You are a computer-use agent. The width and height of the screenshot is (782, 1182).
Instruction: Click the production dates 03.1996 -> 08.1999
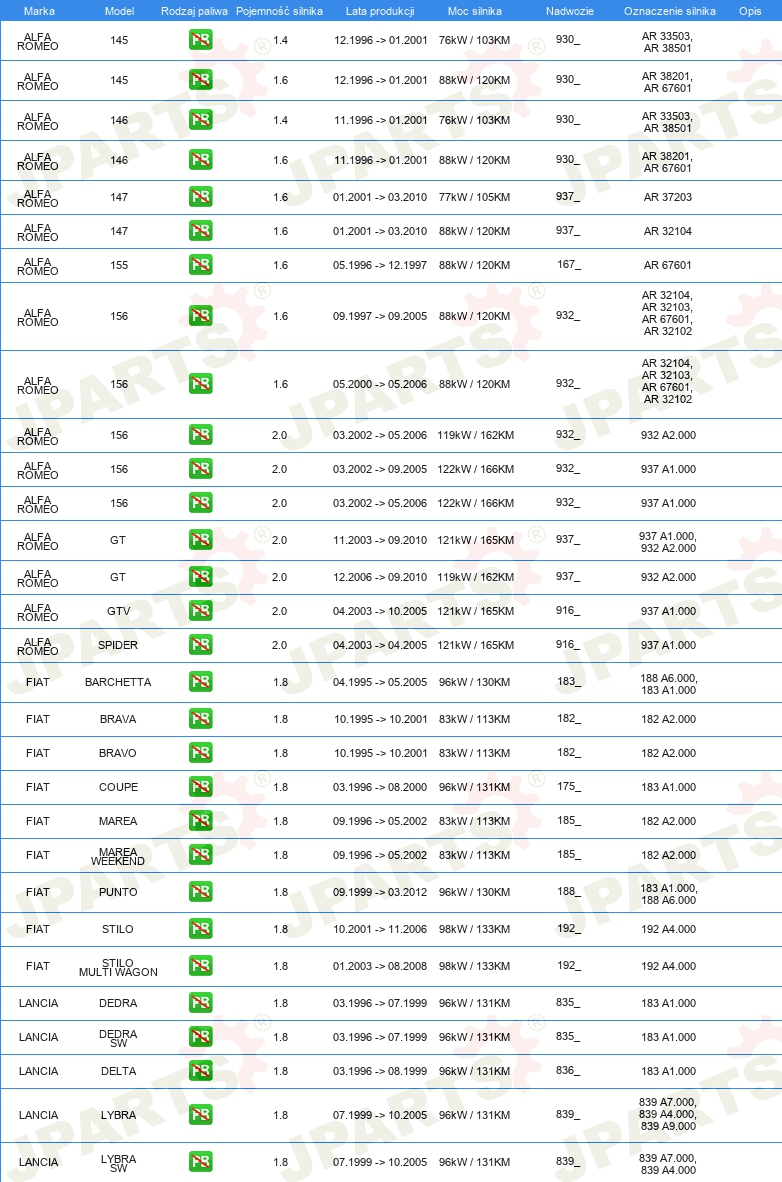pos(380,1071)
